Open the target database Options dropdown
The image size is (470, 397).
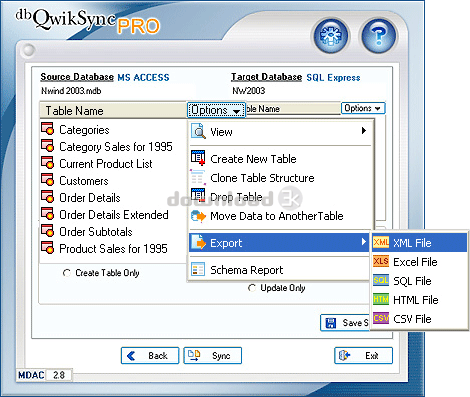[363, 108]
